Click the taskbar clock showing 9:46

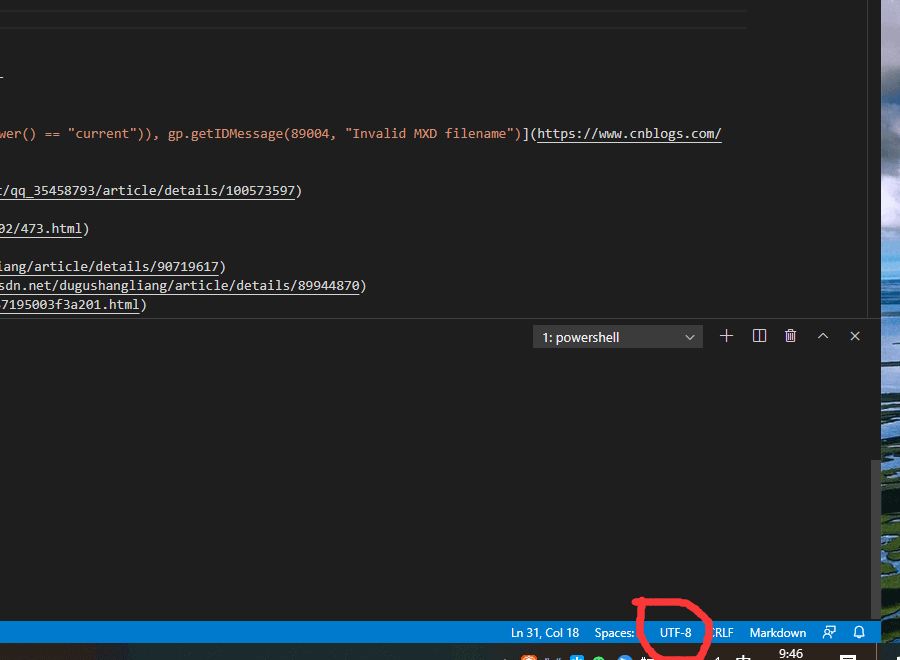(790, 654)
